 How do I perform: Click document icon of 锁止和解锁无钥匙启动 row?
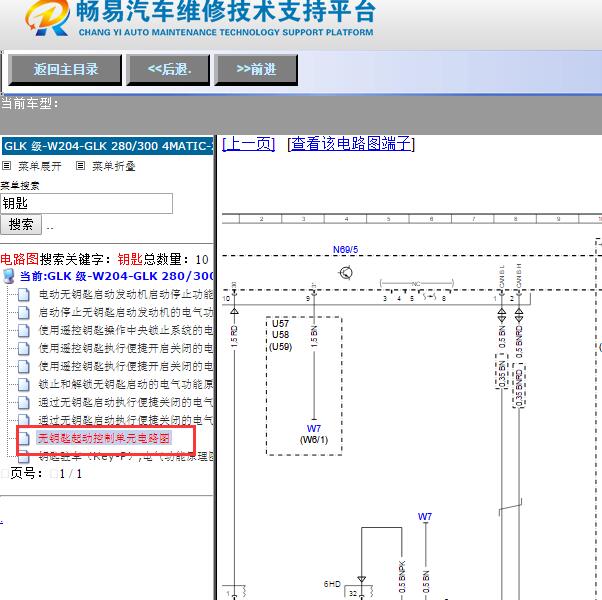coord(23,385)
